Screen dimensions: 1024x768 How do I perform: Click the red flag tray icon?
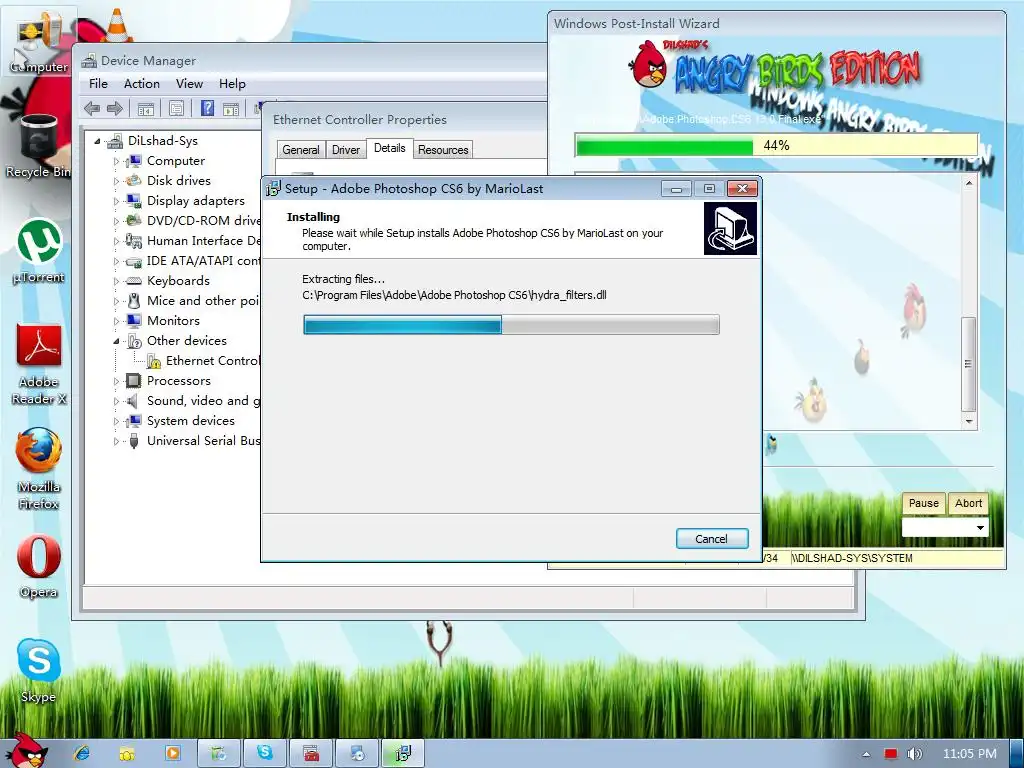890,754
